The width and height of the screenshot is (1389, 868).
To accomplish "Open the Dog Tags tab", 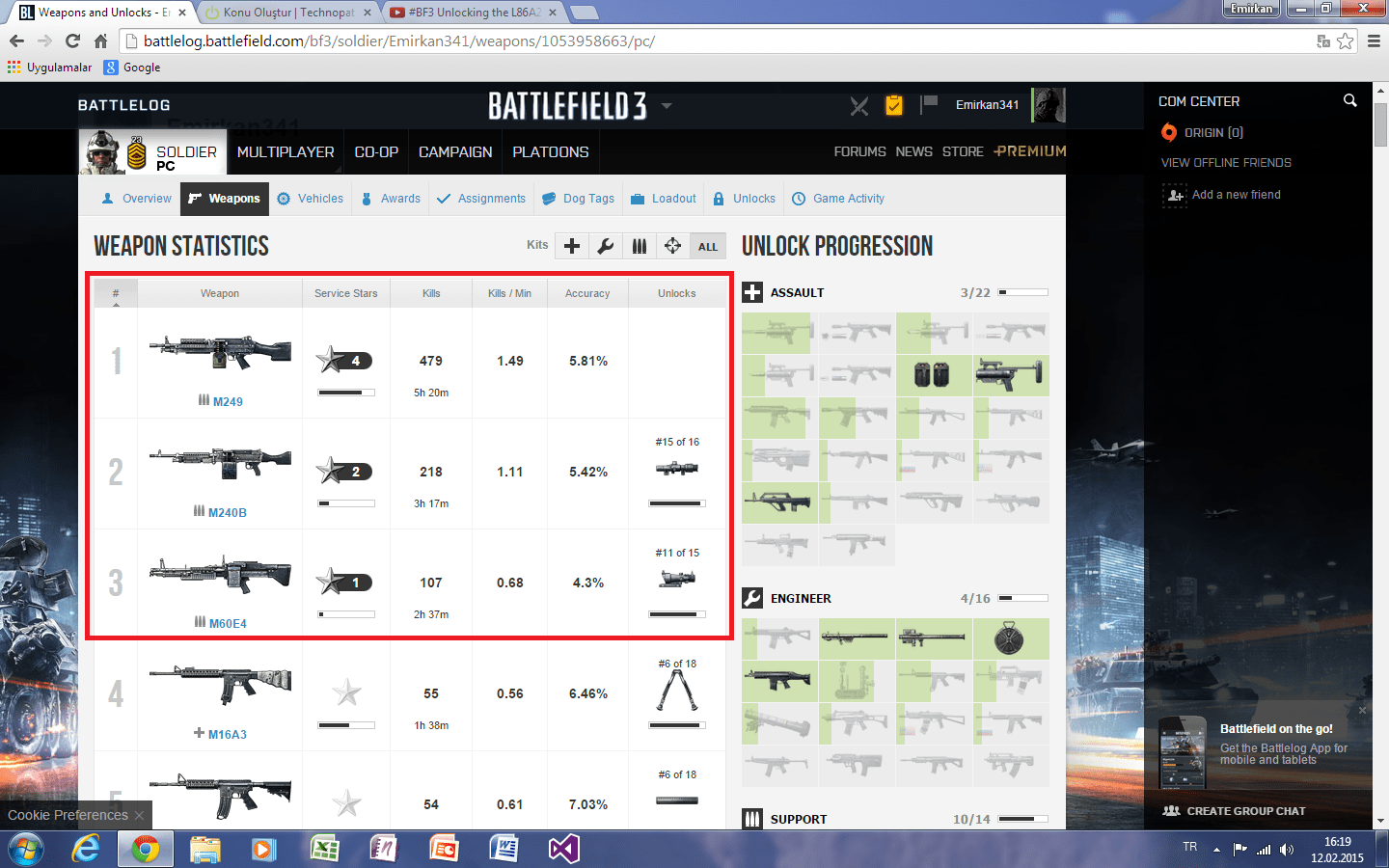I will (579, 199).
